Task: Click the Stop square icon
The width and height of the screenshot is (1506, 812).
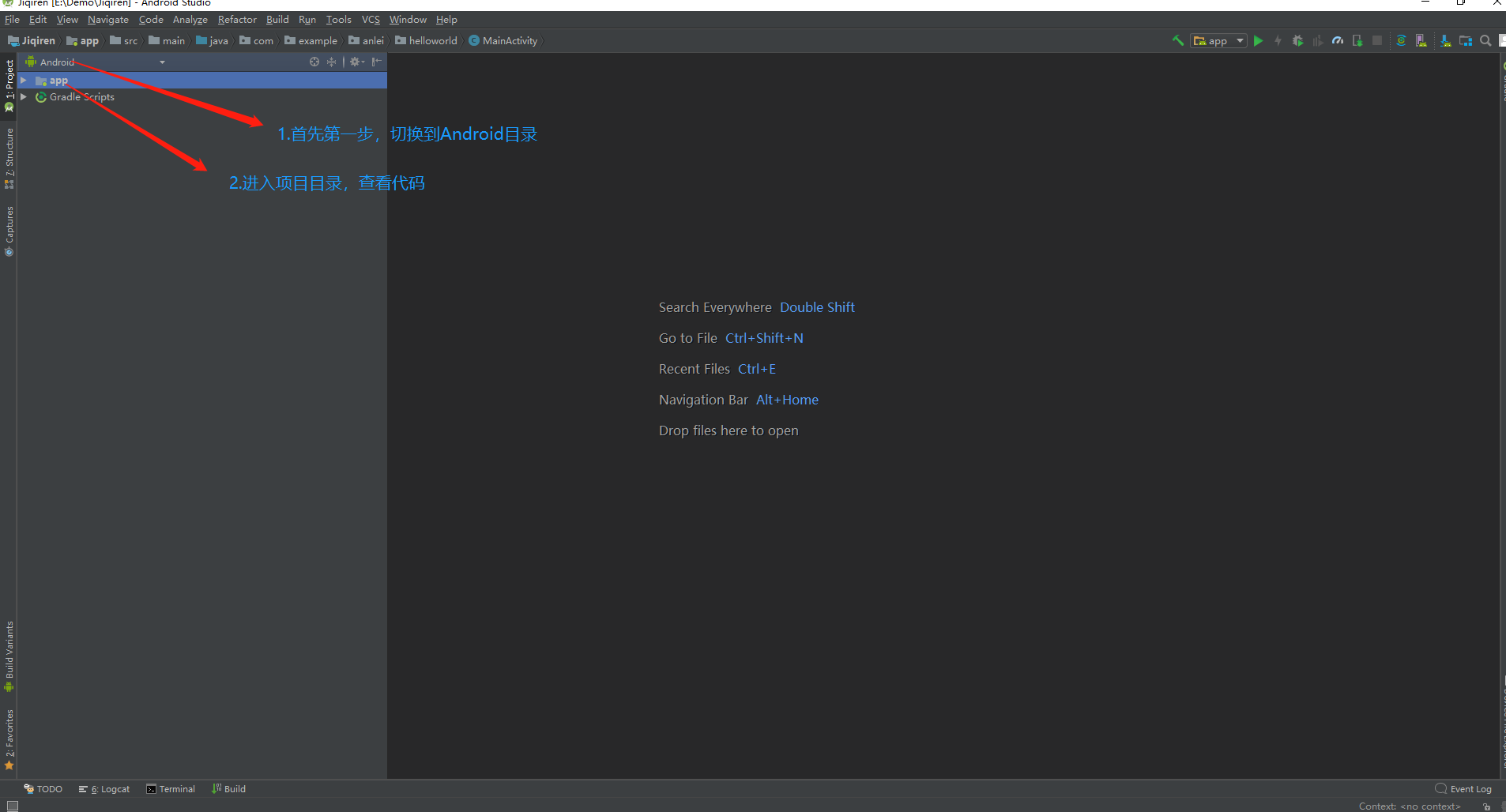Action: pos(1377,40)
